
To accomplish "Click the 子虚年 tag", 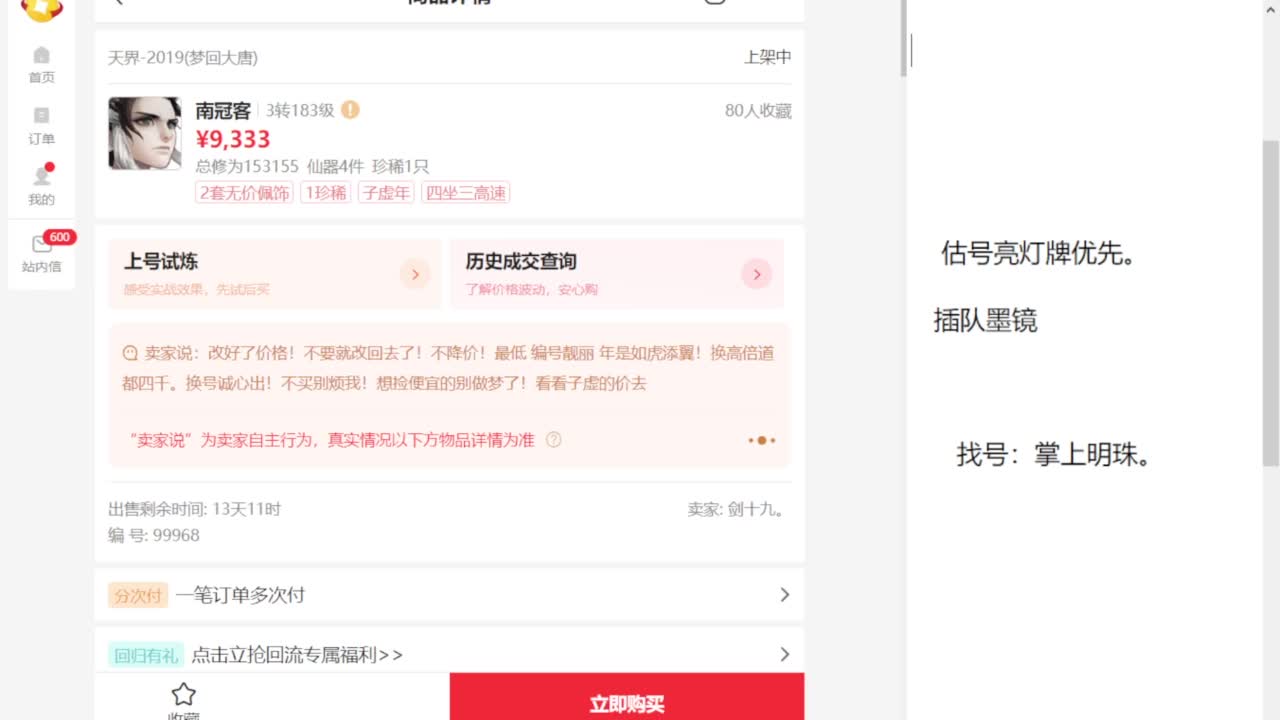I will tap(386, 193).
